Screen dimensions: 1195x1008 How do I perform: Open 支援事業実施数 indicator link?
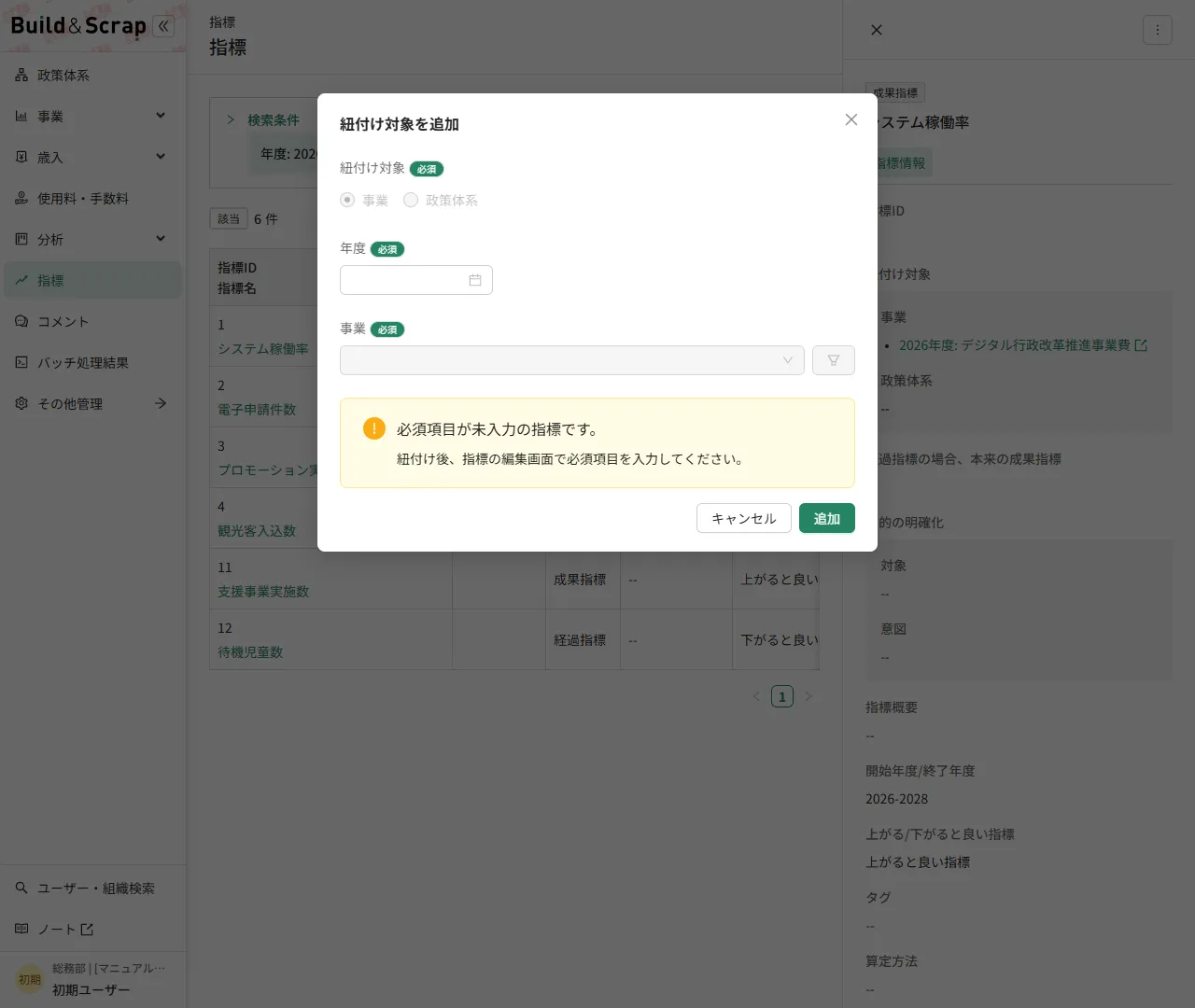coord(263,592)
